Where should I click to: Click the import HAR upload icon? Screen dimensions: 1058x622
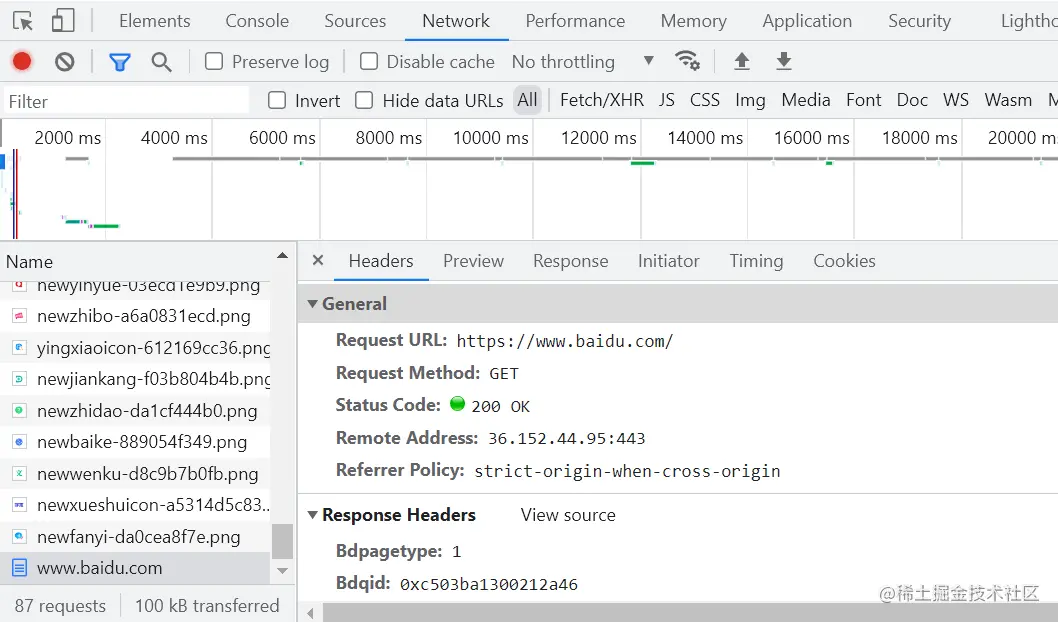coord(742,62)
